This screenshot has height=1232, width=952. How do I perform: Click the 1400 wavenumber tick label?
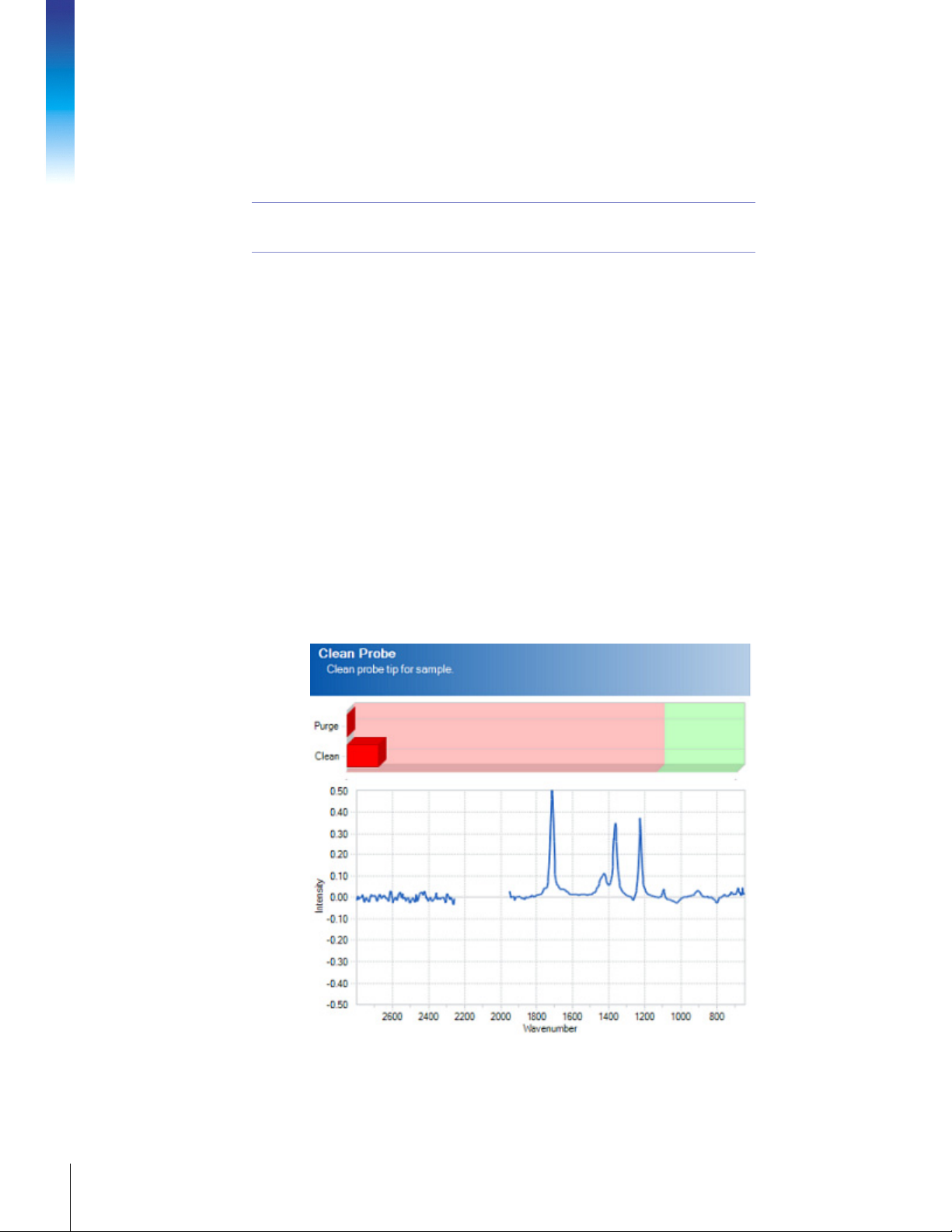point(609,1017)
